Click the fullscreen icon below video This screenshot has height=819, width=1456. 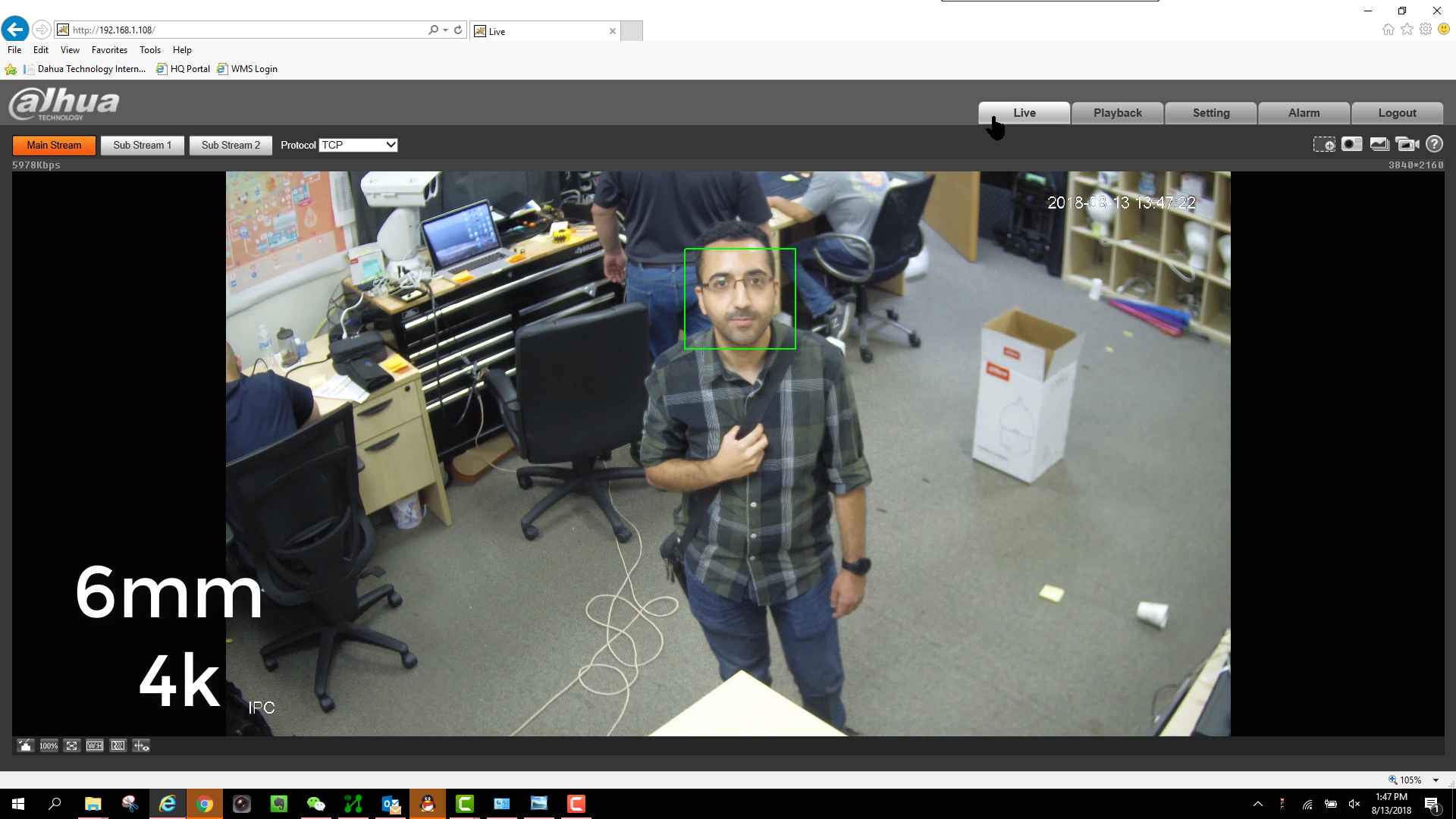[71, 745]
